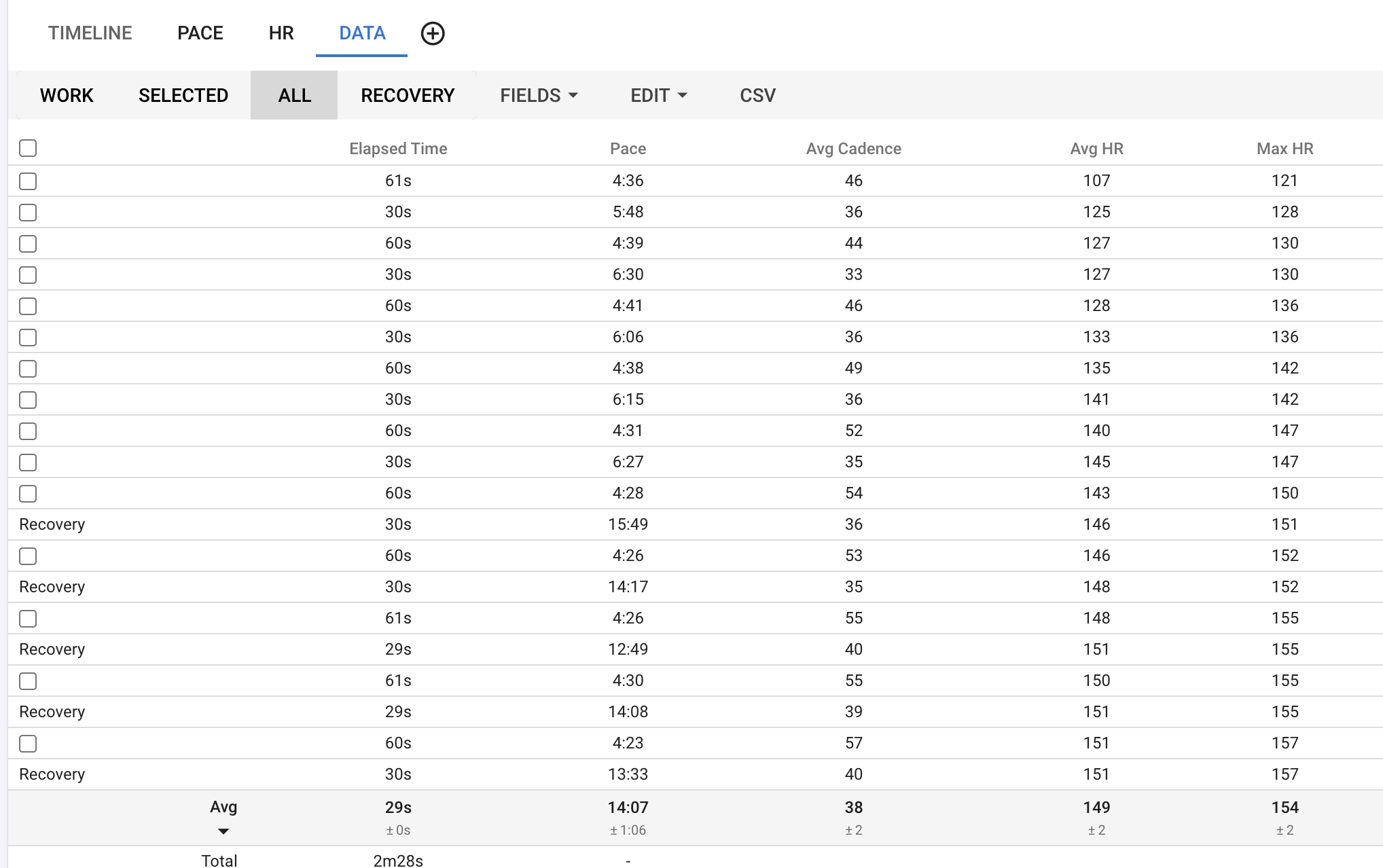Select the DATA tab

[x=362, y=33]
